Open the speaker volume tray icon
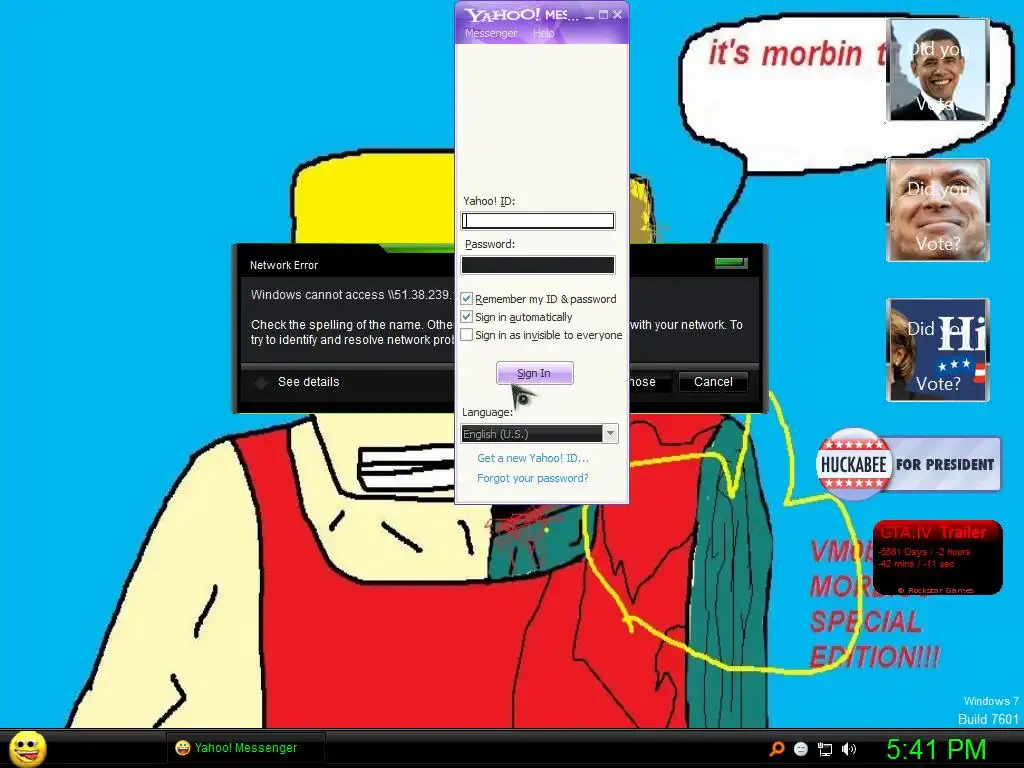 point(848,749)
